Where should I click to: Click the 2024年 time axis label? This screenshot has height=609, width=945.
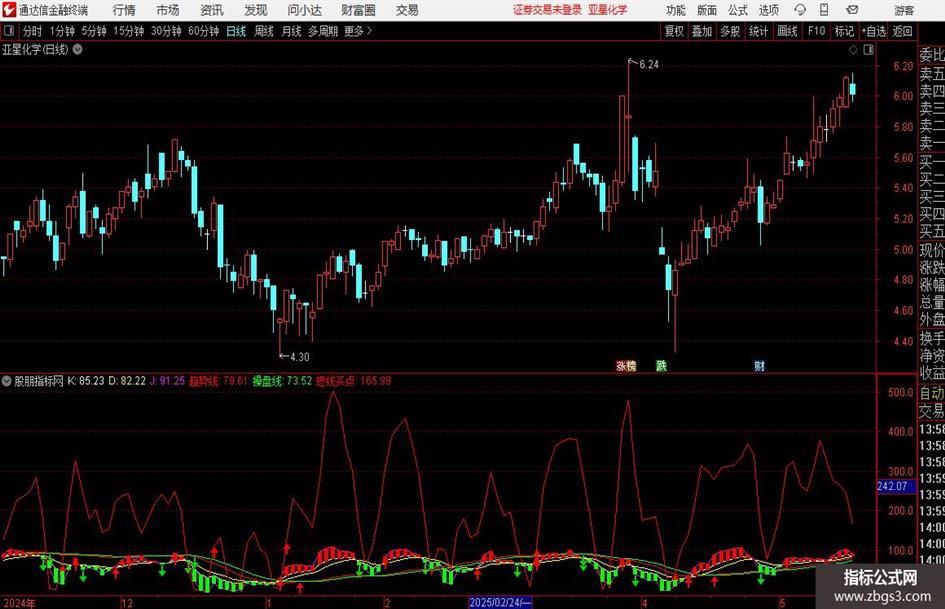click(x=20, y=603)
